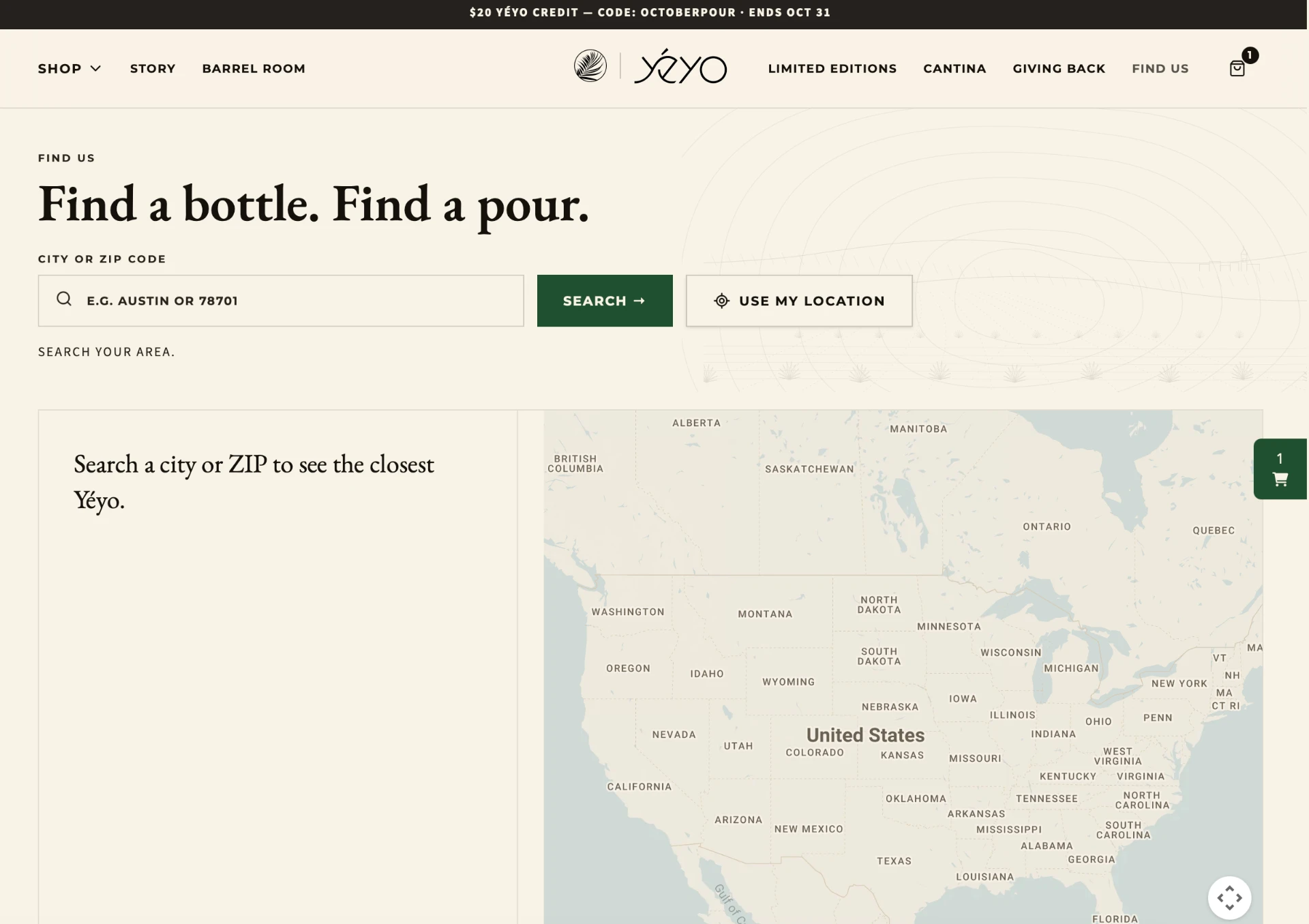Open the Story page
1309x924 pixels.
click(153, 68)
